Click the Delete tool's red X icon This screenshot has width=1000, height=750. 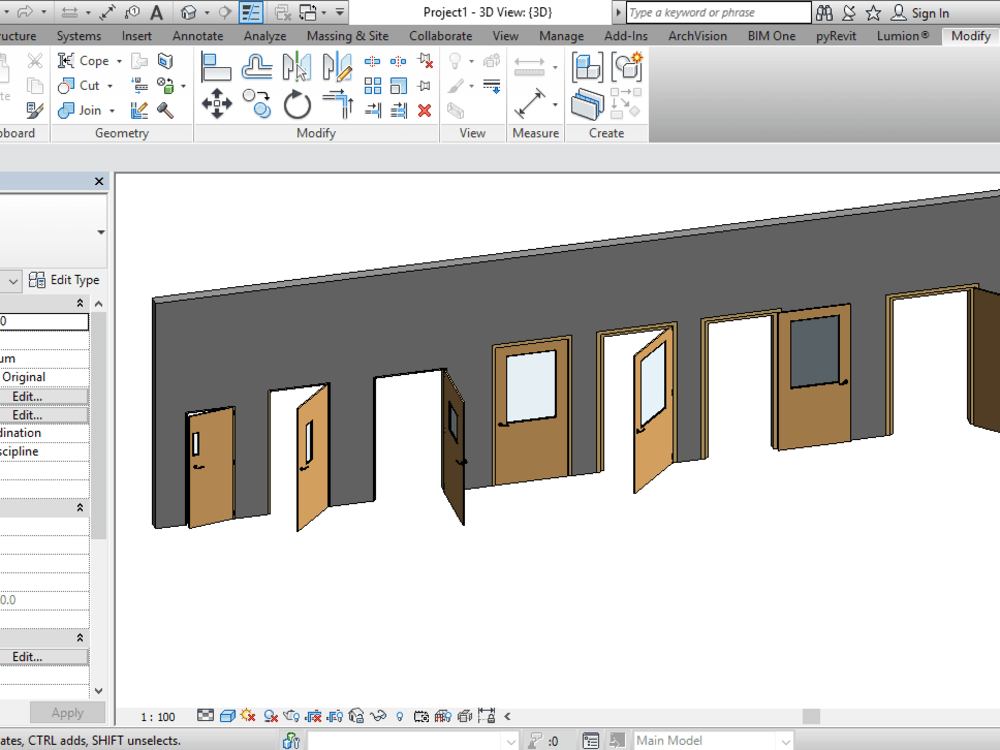[423, 108]
